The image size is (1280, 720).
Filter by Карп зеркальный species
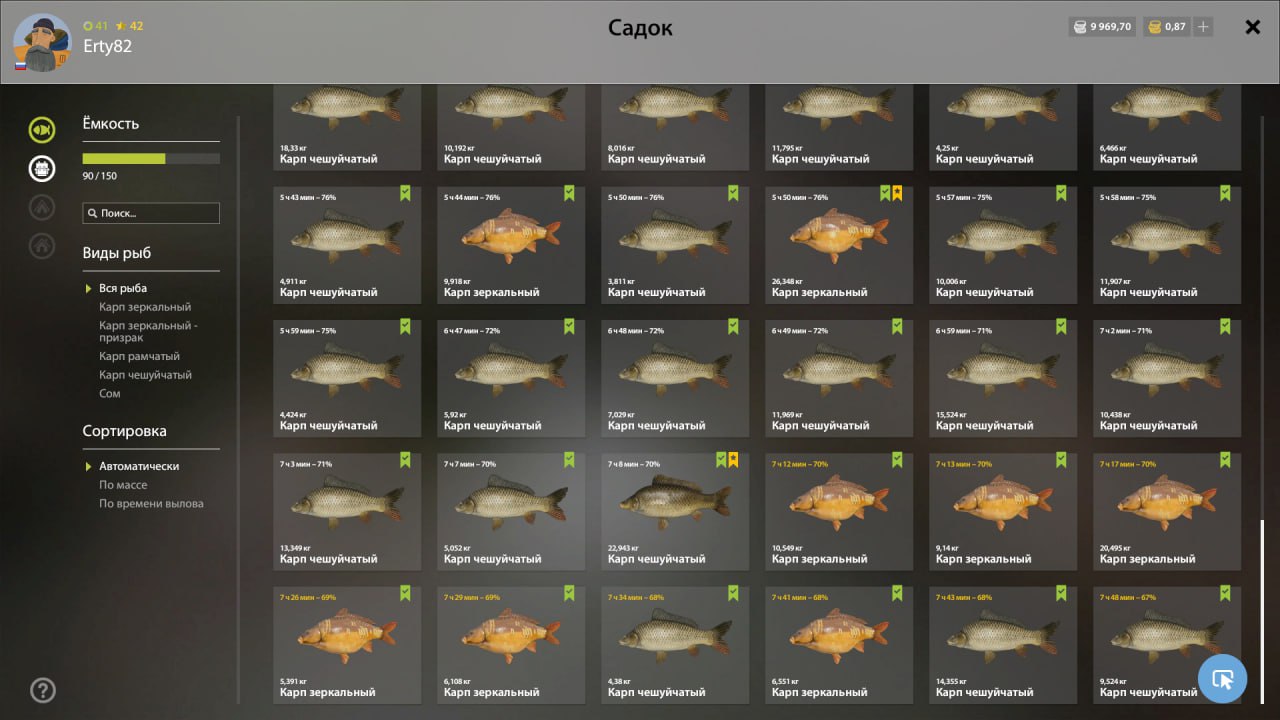click(145, 307)
